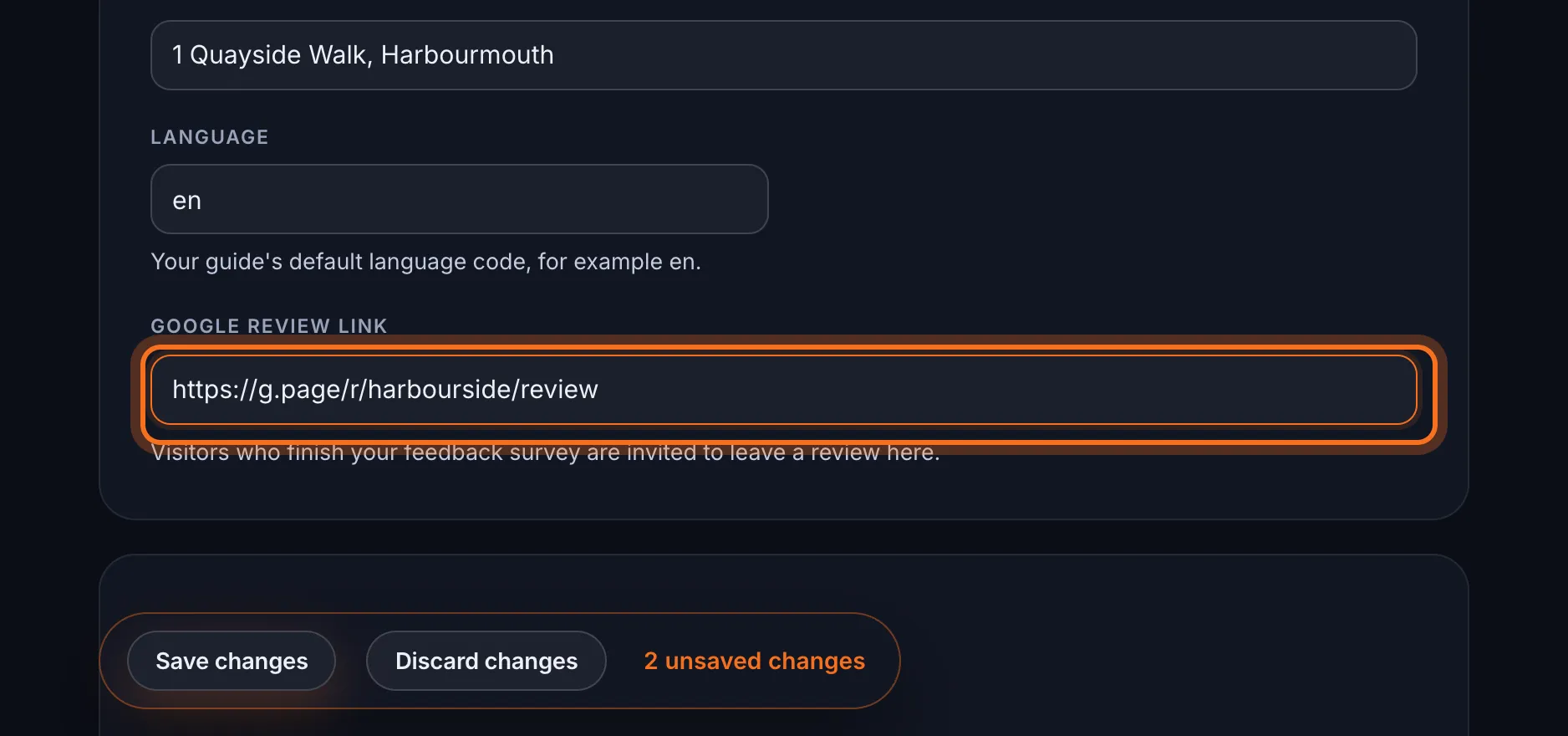Image resolution: width=1568 pixels, height=736 pixels.
Task: Click the default language code helper text
Action: (x=425, y=262)
